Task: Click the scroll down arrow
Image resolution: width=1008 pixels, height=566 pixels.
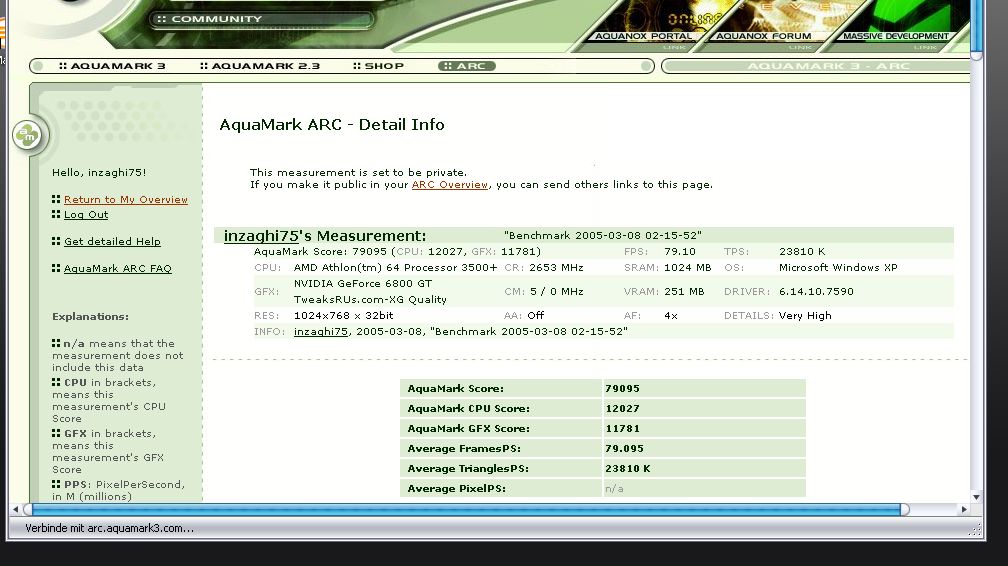Action: [976, 497]
